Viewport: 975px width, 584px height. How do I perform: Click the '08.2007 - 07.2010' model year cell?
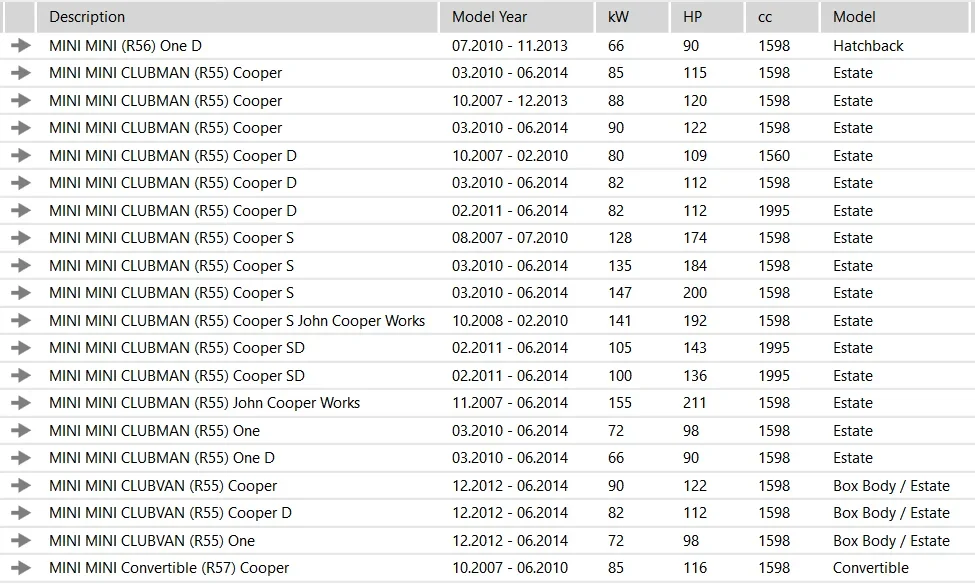click(x=510, y=238)
